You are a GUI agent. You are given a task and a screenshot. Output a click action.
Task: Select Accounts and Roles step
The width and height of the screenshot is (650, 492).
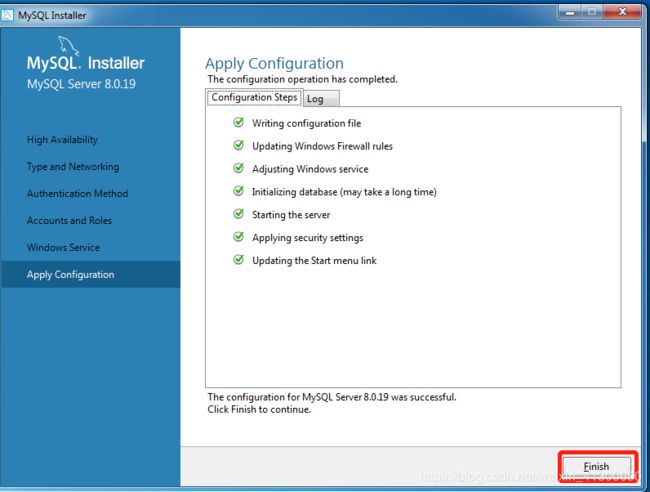point(69,221)
